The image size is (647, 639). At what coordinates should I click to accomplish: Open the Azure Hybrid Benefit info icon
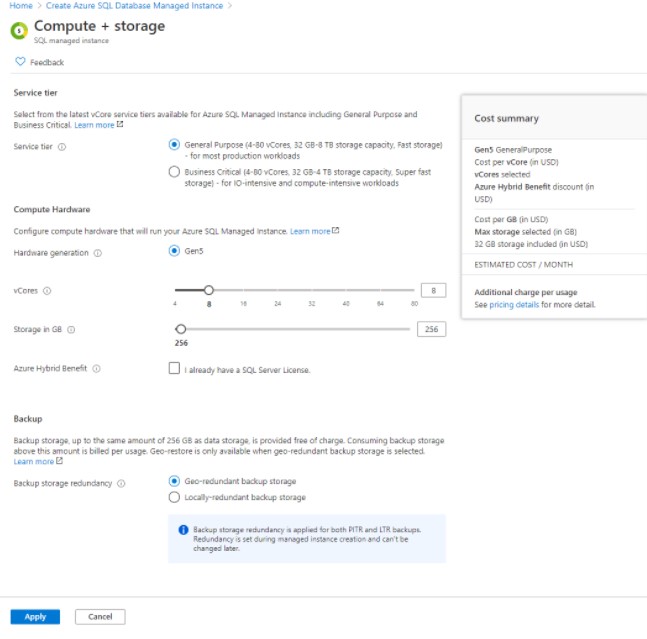[96, 368]
